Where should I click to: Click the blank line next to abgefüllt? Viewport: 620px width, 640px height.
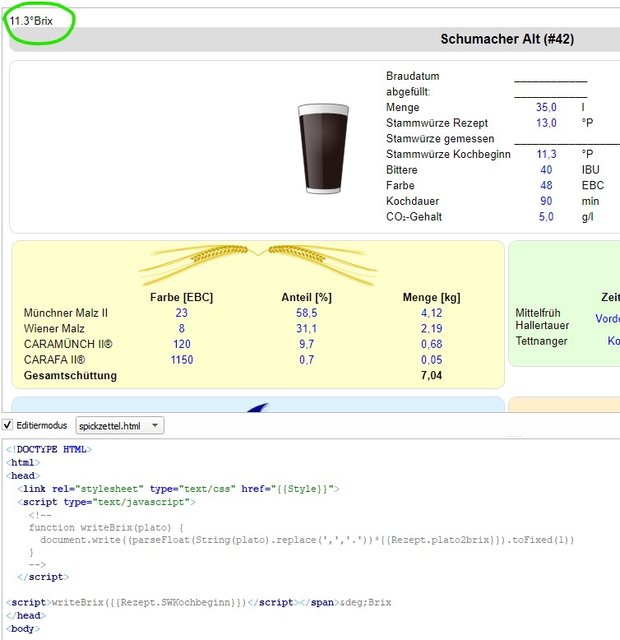click(x=550, y=96)
